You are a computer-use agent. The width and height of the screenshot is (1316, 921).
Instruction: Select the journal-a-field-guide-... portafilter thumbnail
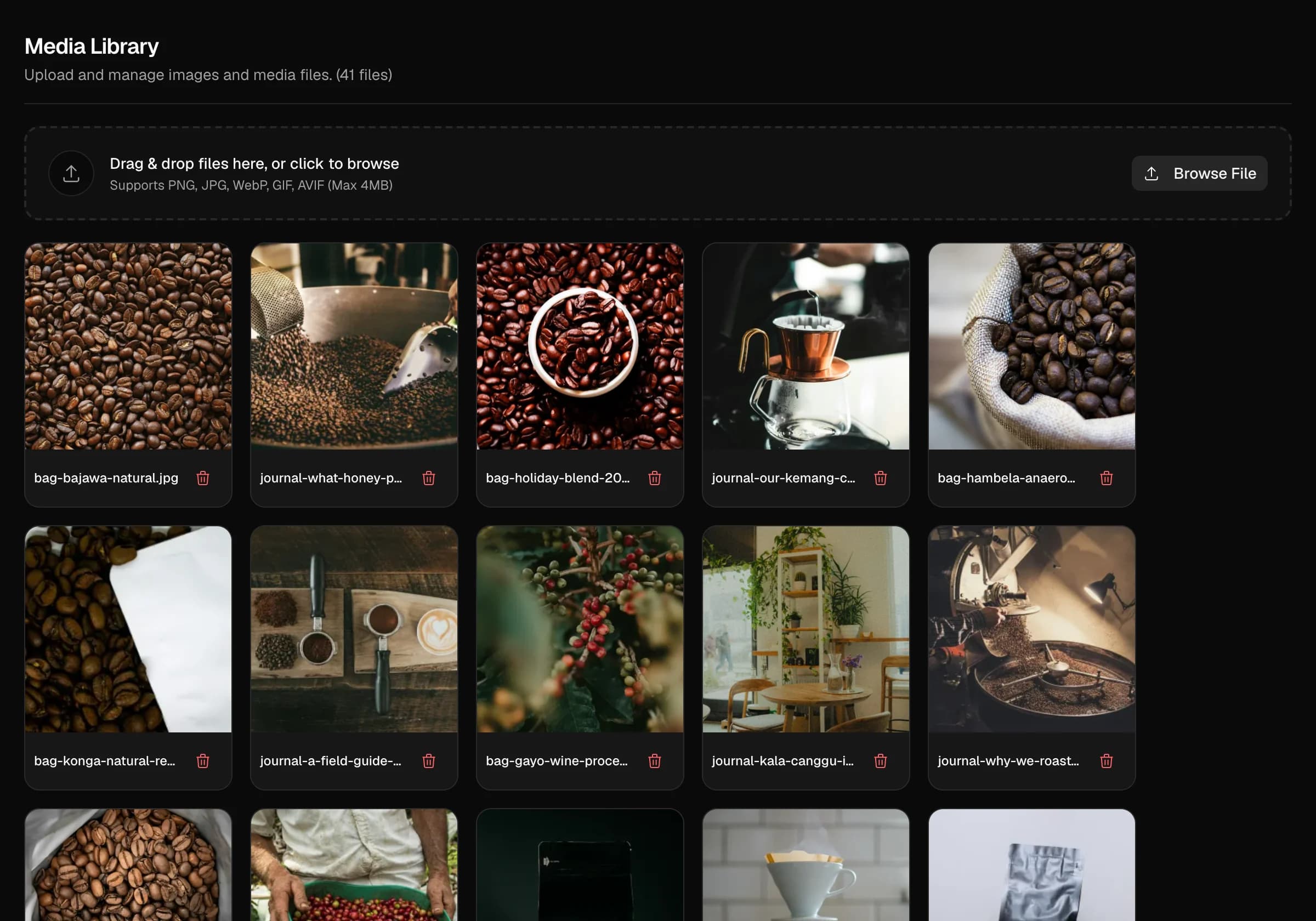click(354, 629)
